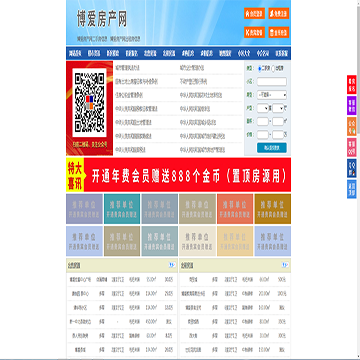Click the orange floating sidebar button
Image resolution: width=360 pixels, height=360 pixels.
point(352,126)
